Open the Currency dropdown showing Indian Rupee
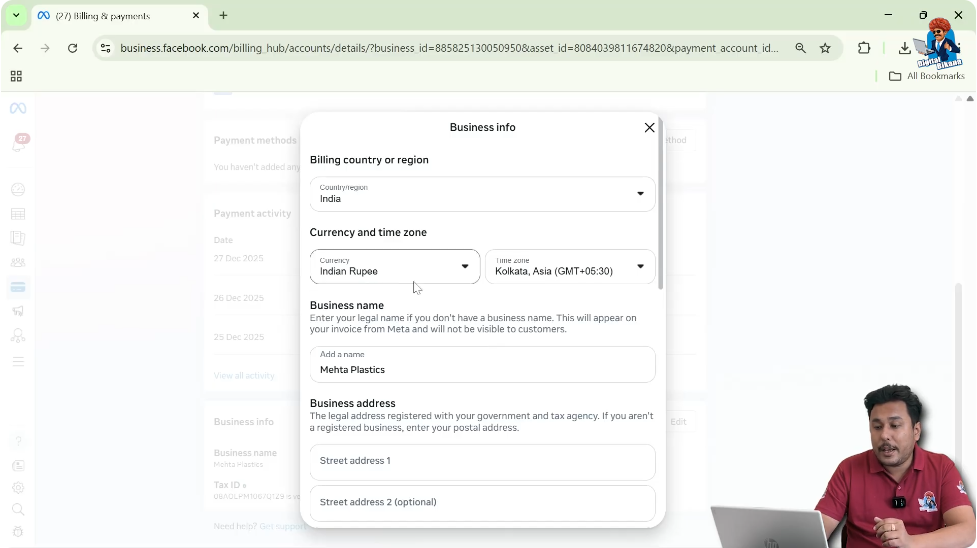Screen dimensions: 977x548 coord(395,267)
